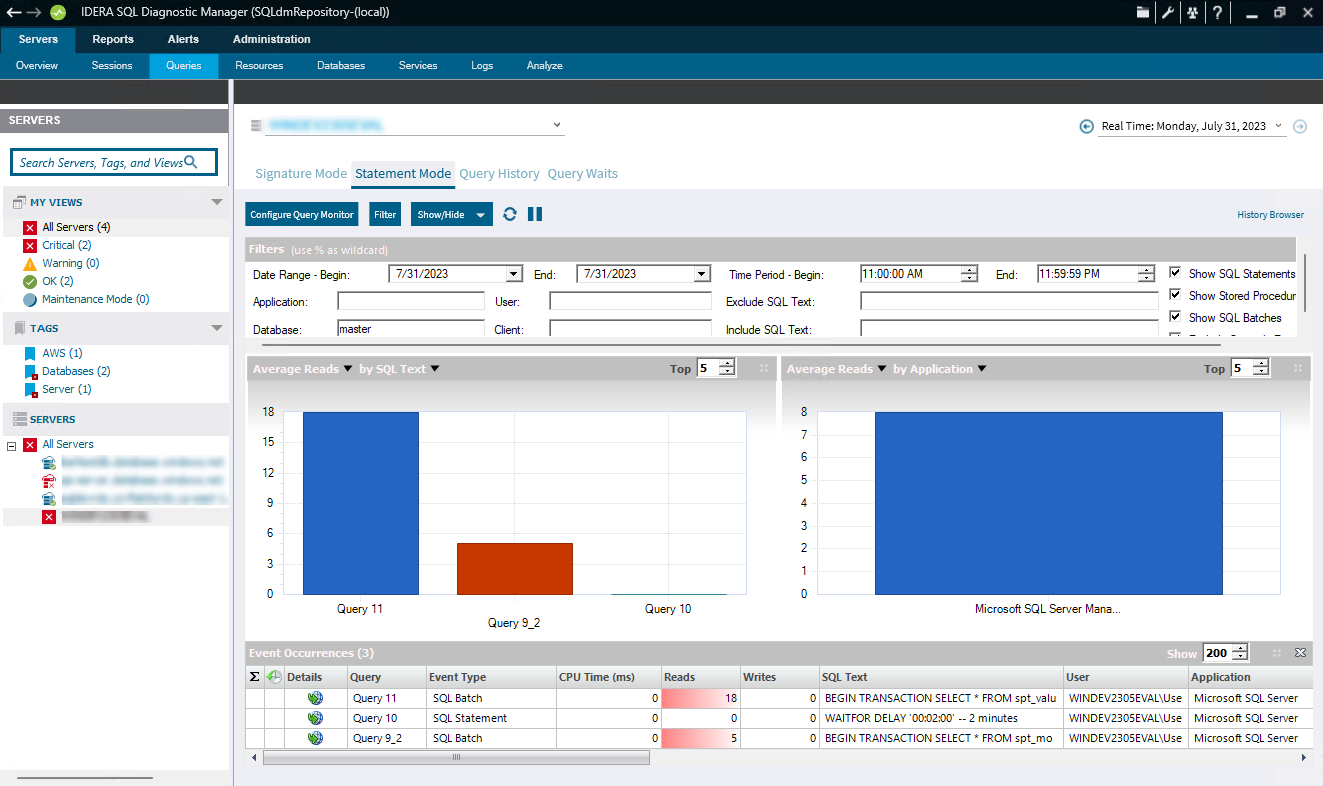Screen dimensions: 1323x786
Task: Uncheck Show Stored Procedures option
Action: 1176,295
